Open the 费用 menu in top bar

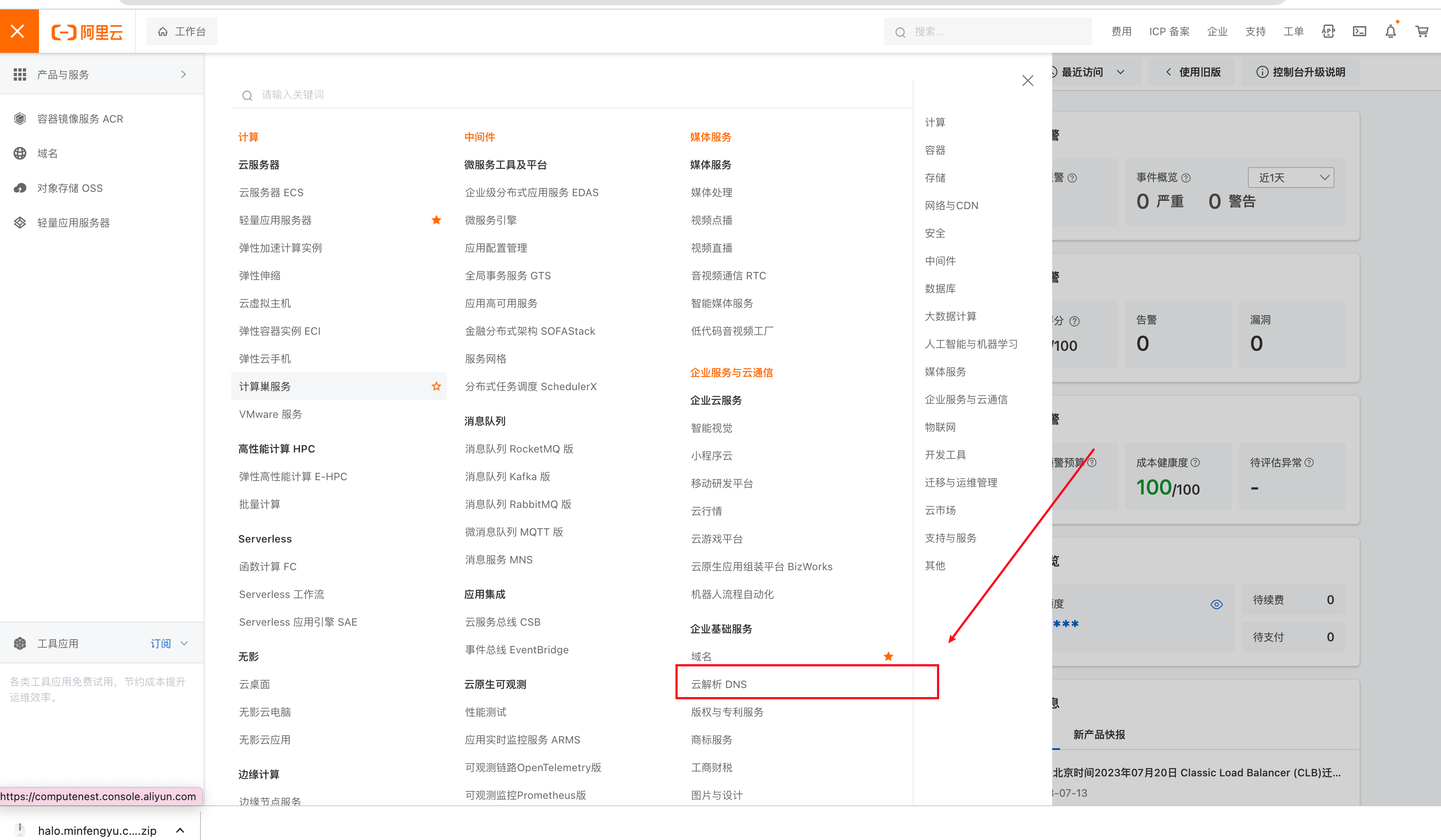pos(1121,32)
